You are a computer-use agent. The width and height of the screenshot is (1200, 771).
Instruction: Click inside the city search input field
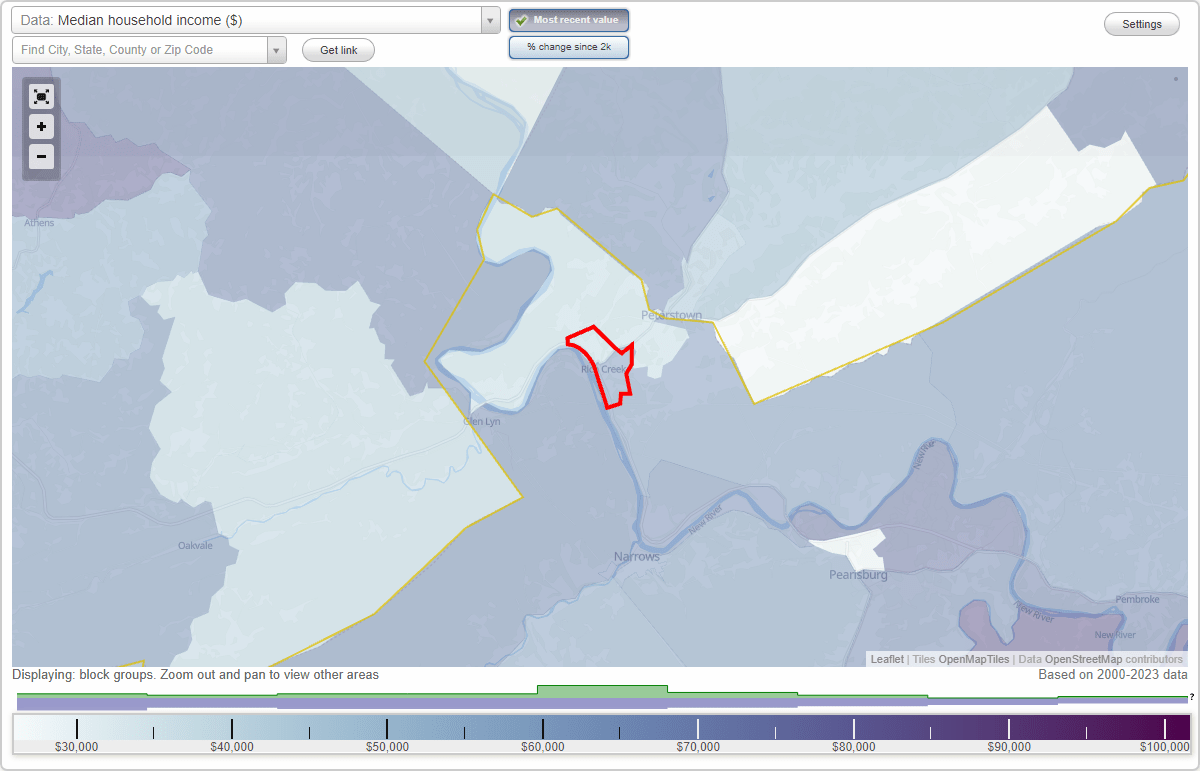pos(140,49)
